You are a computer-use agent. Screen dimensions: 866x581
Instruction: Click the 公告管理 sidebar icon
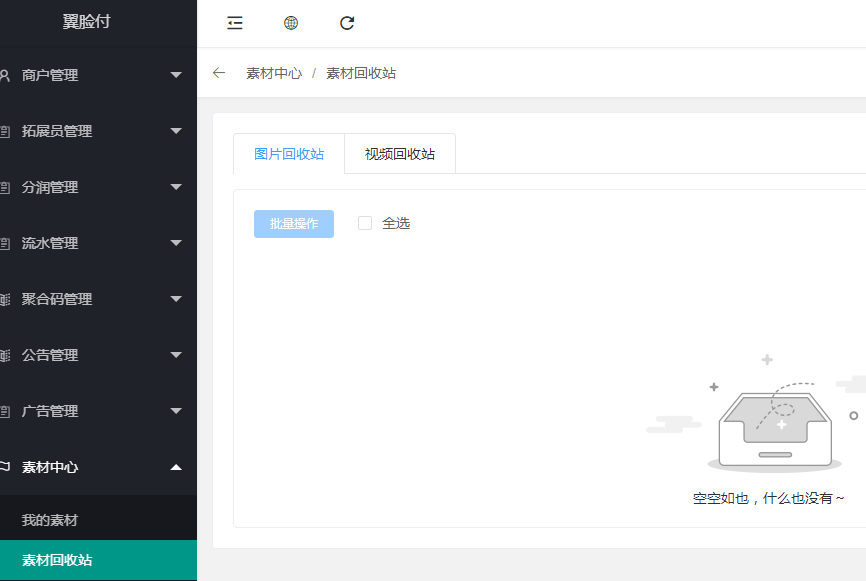coord(5,355)
